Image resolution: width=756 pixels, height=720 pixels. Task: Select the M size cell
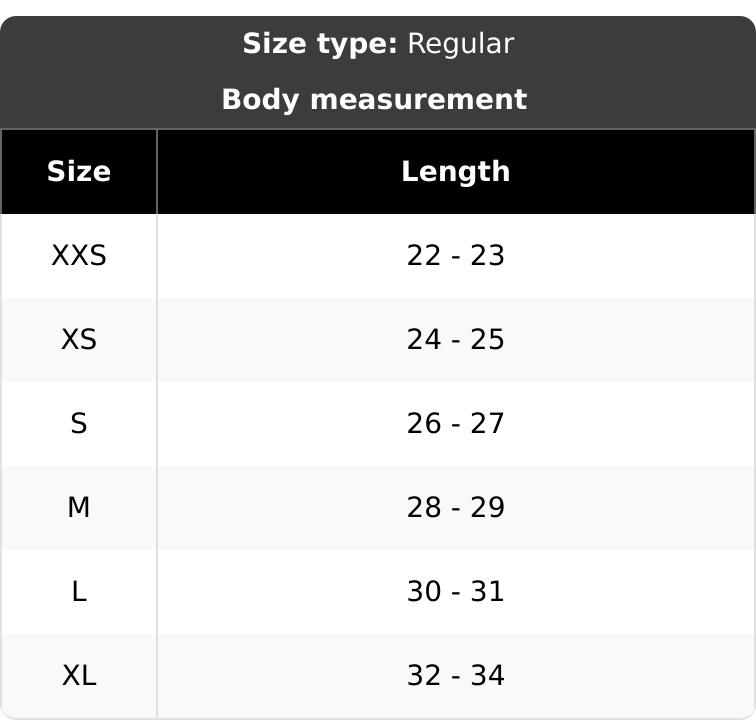(79, 507)
